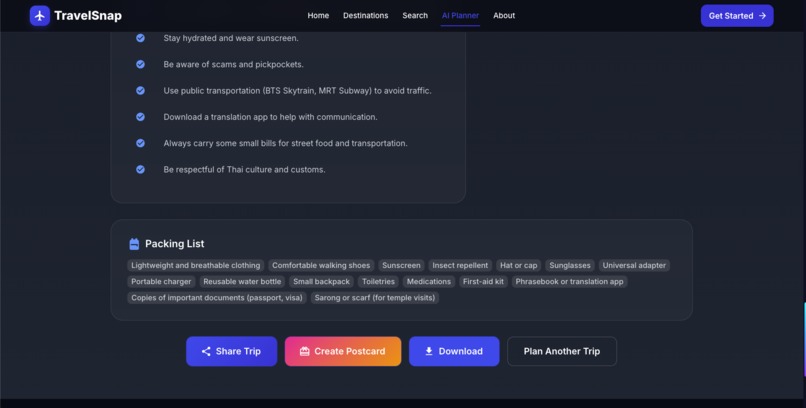
Task: Click checkmark beside Stay hydrated tip
Action: [x=140, y=38]
